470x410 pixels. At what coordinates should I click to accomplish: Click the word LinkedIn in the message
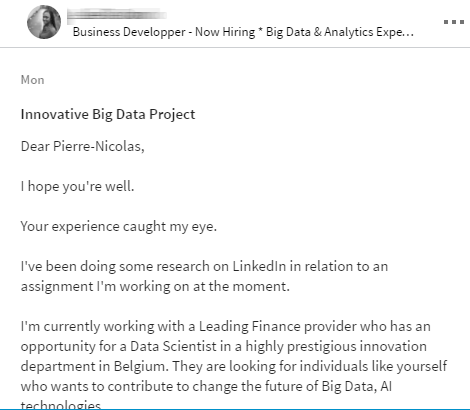pyautogui.click(x=259, y=266)
